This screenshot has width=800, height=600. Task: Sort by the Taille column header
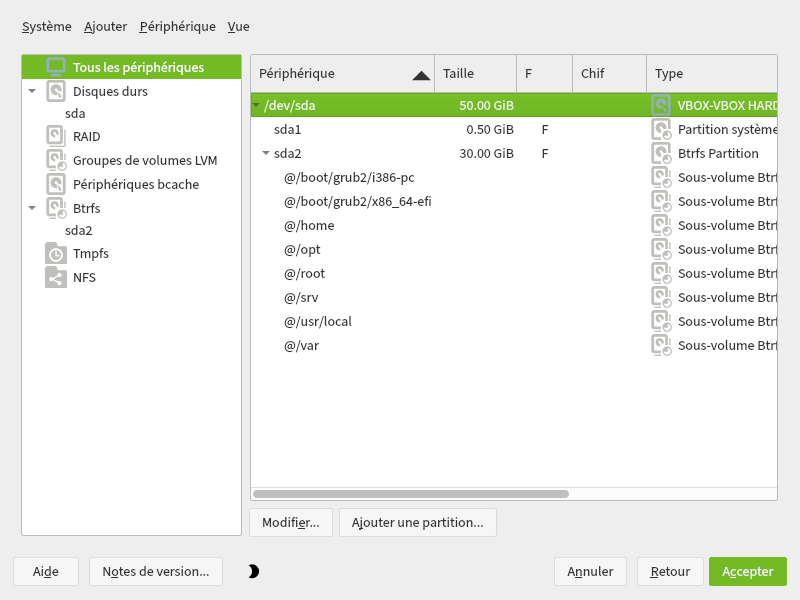click(475, 74)
